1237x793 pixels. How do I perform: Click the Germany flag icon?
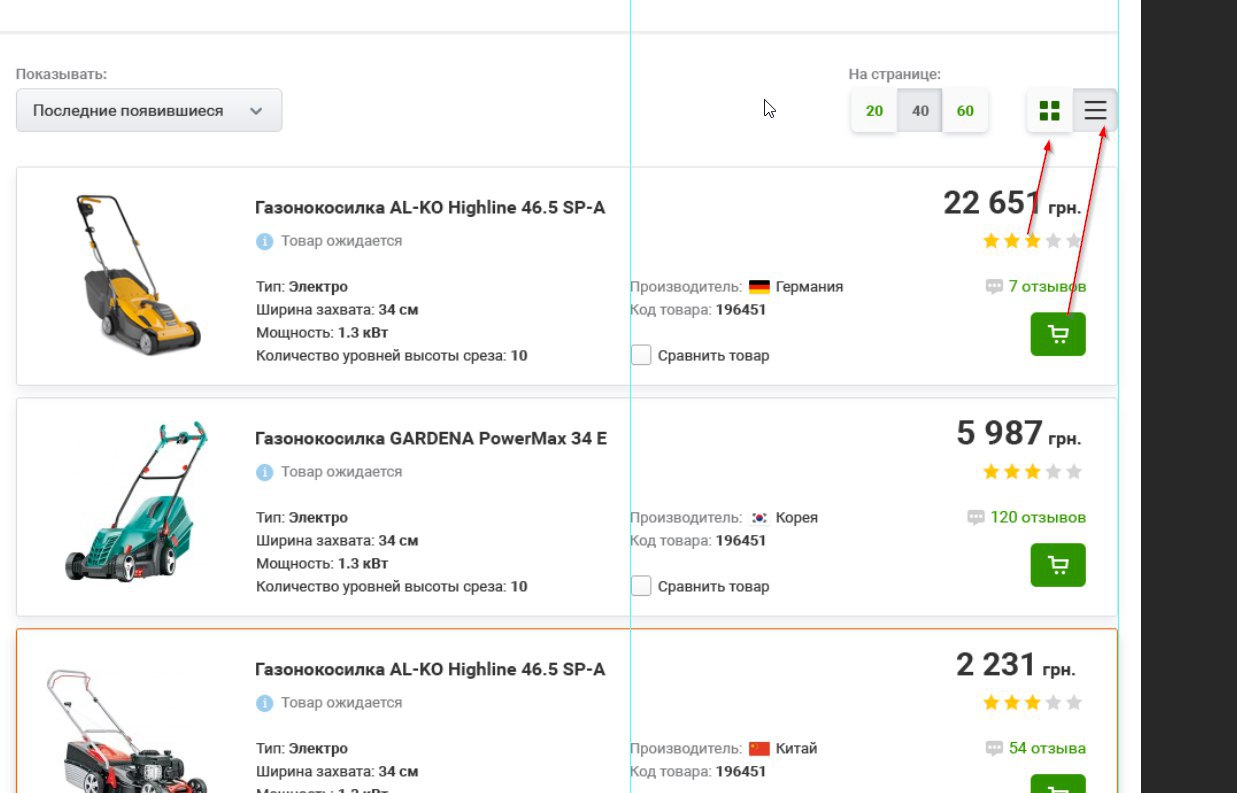coord(759,287)
